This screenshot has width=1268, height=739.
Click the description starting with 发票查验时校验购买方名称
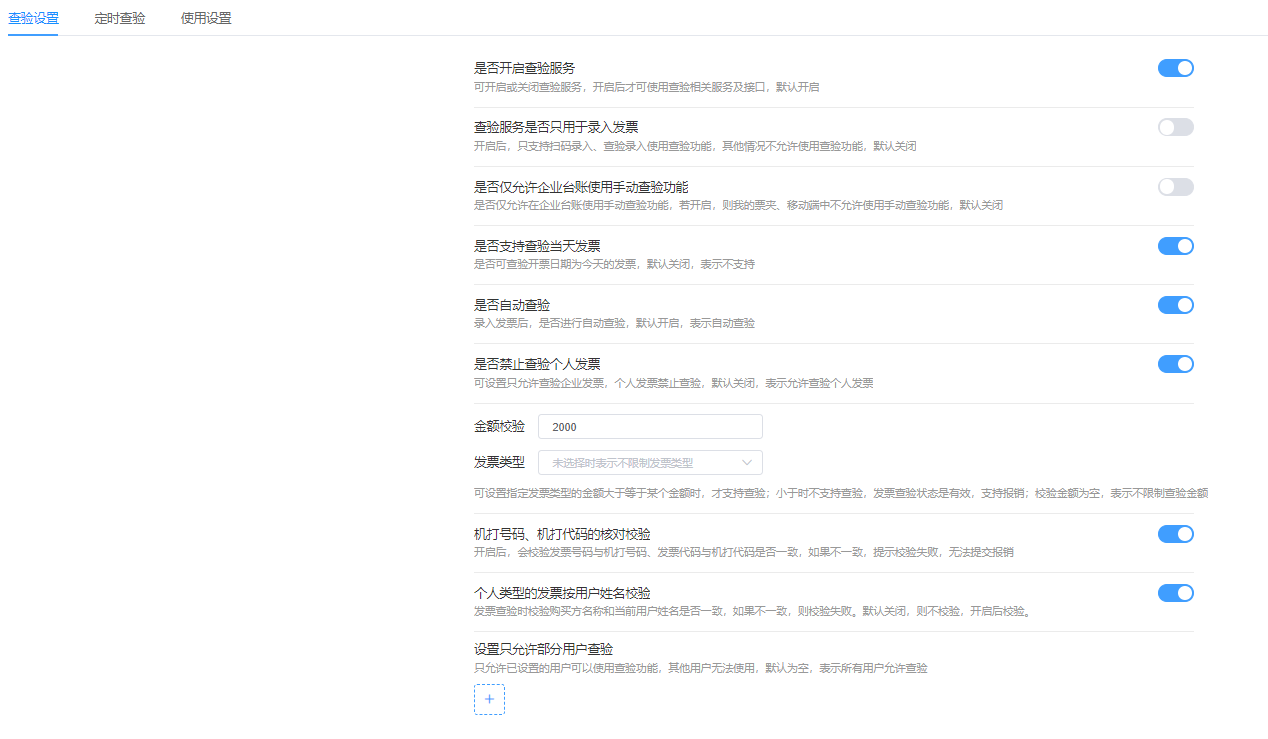pos(752,611)
